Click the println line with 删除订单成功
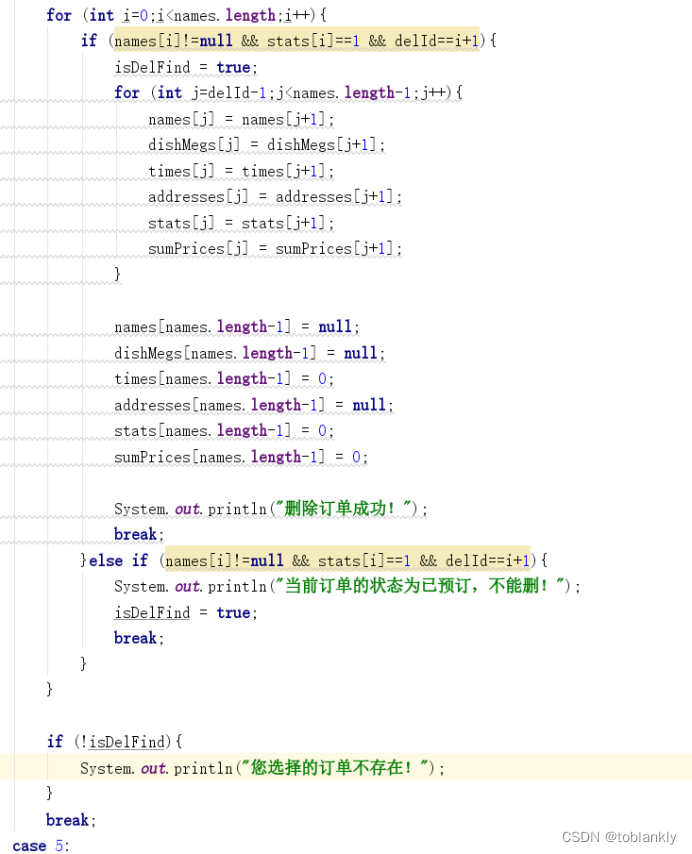The width and height of the screenshot is (692, 854). [271, 509]
